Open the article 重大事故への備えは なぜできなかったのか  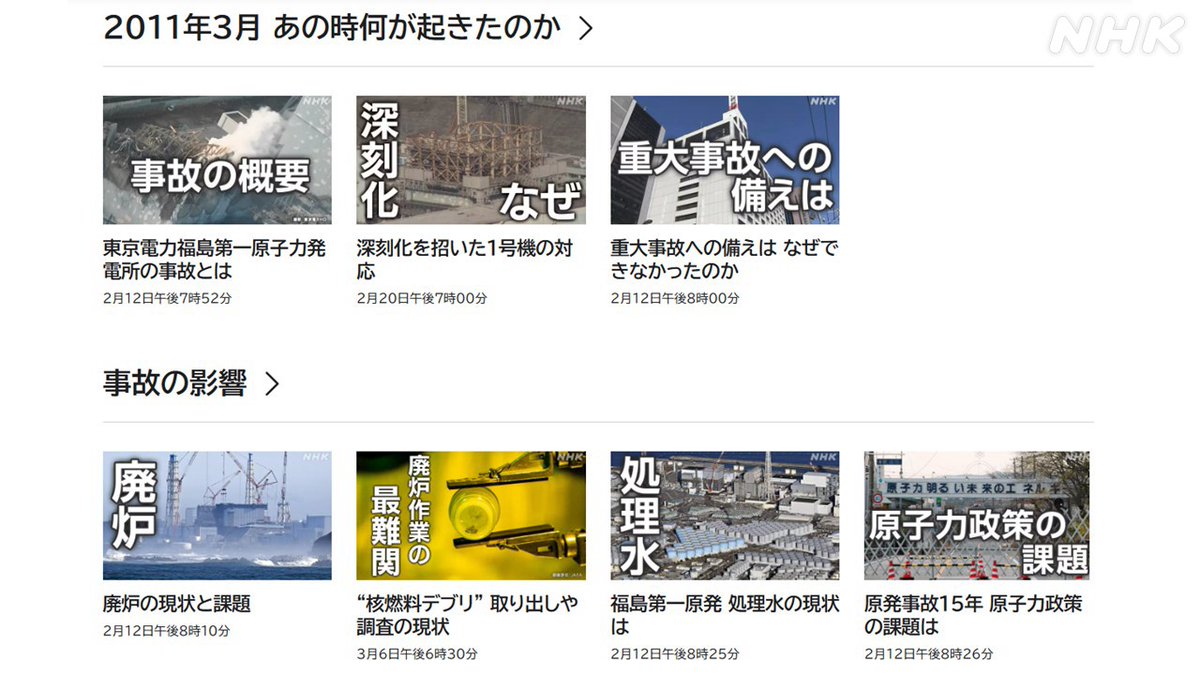722,258
